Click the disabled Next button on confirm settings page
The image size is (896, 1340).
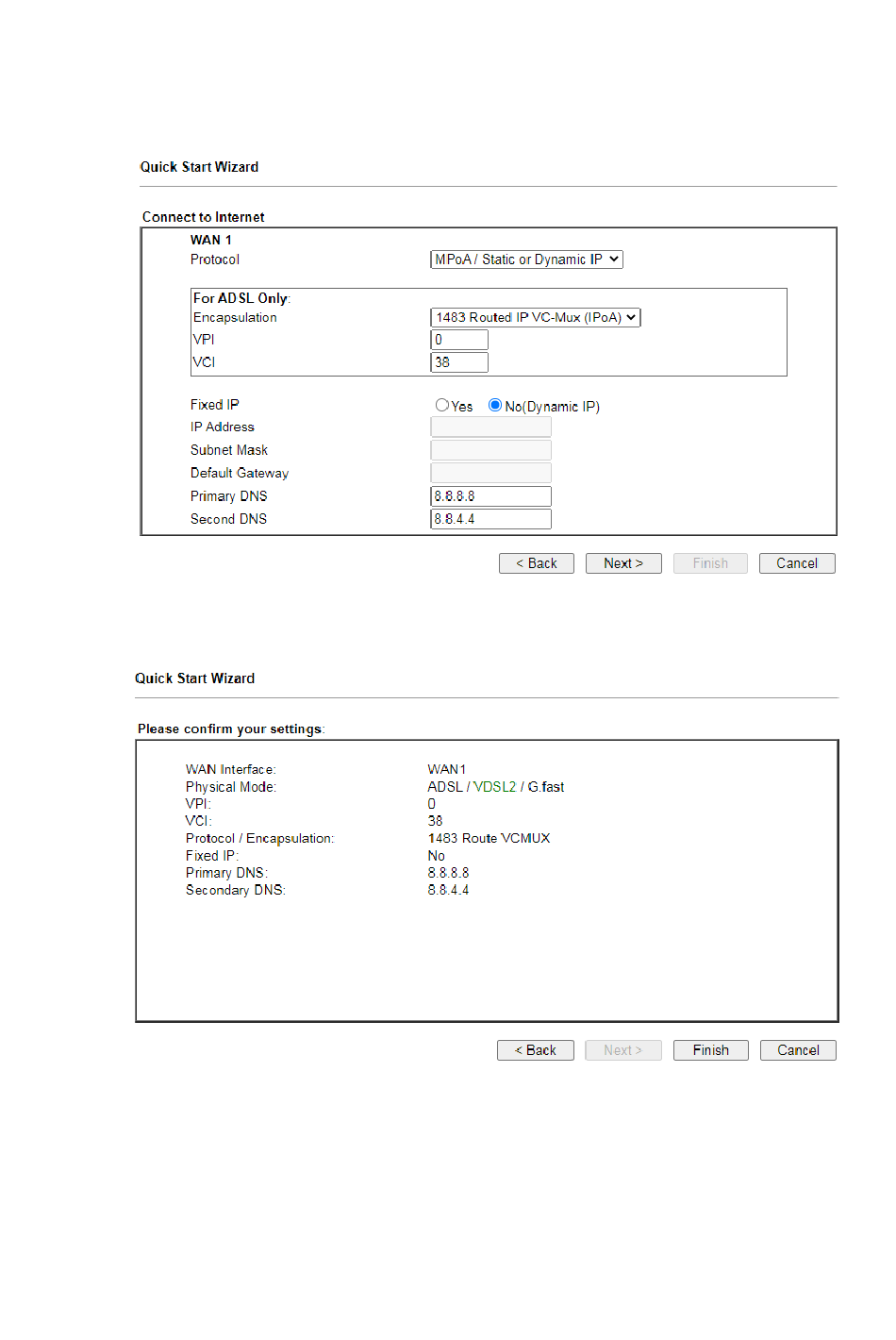coord(622,1050)
